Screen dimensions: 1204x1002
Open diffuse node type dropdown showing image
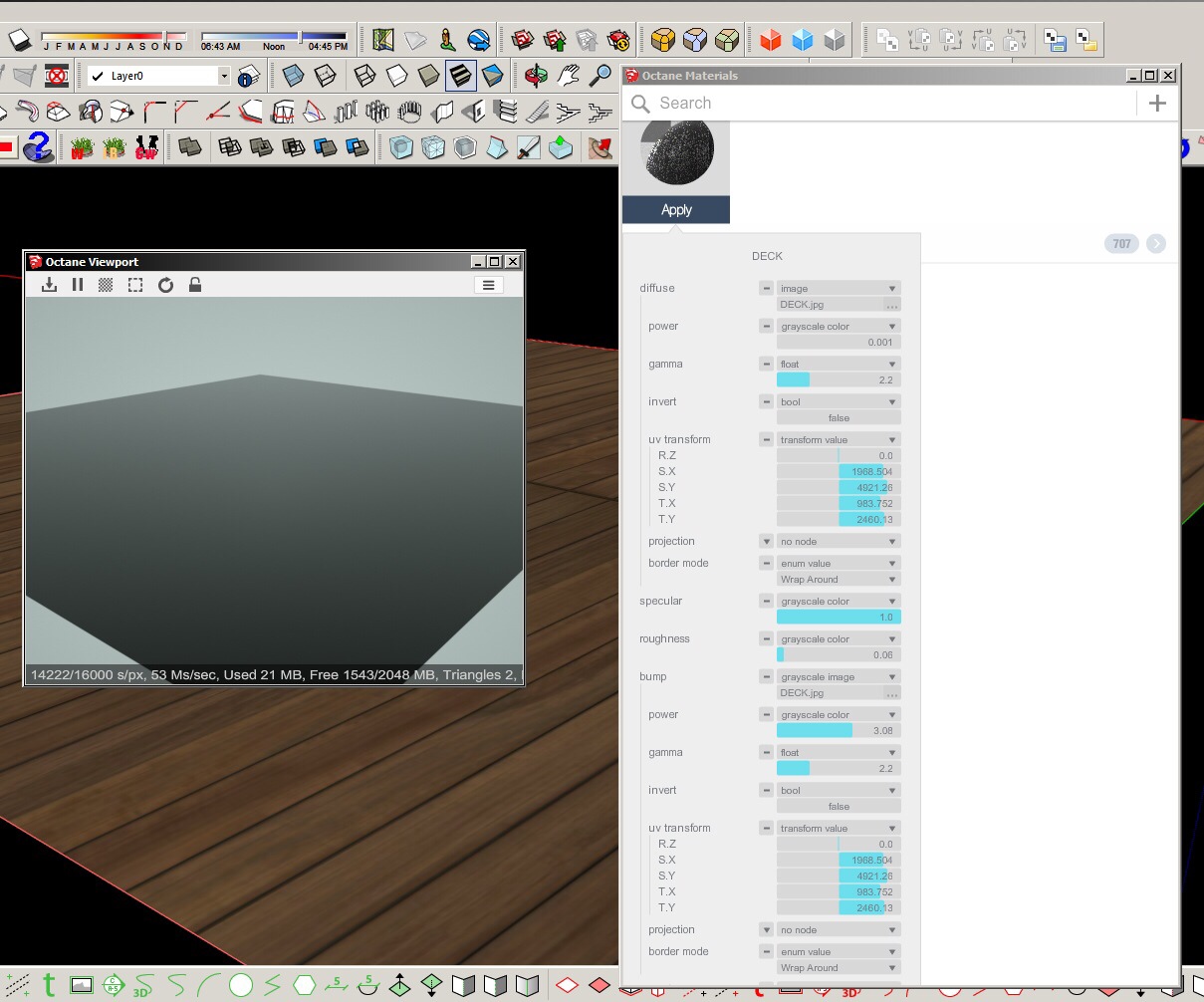pyautogui.click(x=839, y=289)
